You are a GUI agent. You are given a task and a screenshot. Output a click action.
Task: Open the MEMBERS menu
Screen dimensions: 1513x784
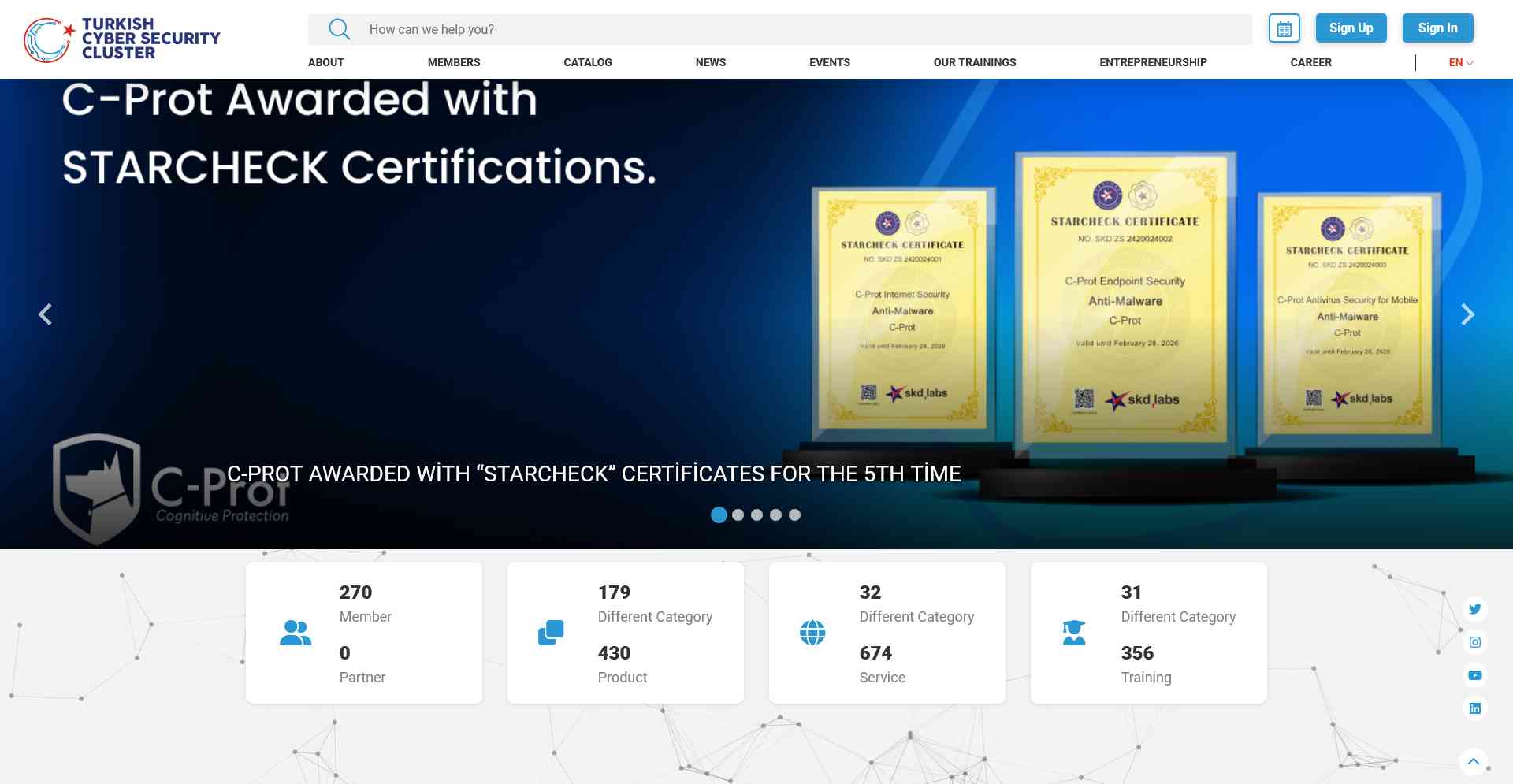[x=453, y=62]
